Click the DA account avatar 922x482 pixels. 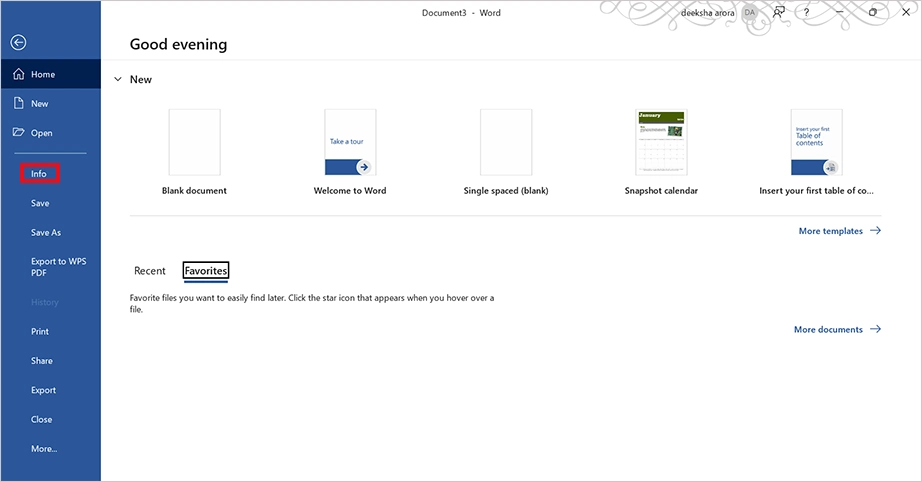tap(750, 12)
